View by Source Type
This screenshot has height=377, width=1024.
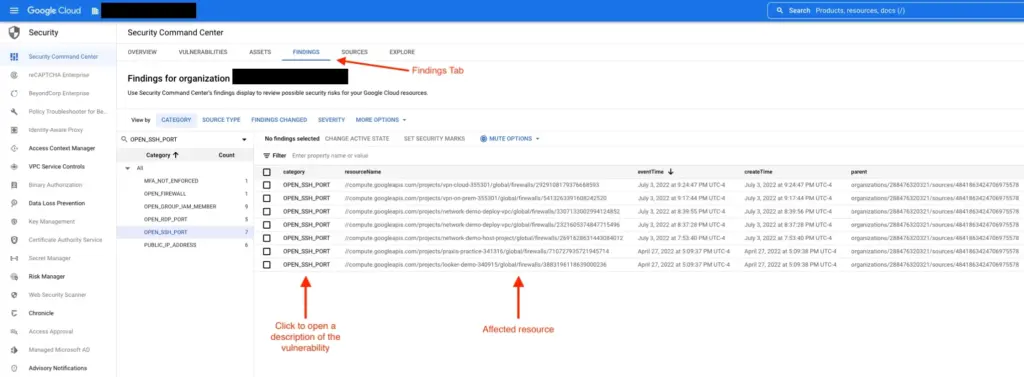pyautogui.click(x=221, y=120)
